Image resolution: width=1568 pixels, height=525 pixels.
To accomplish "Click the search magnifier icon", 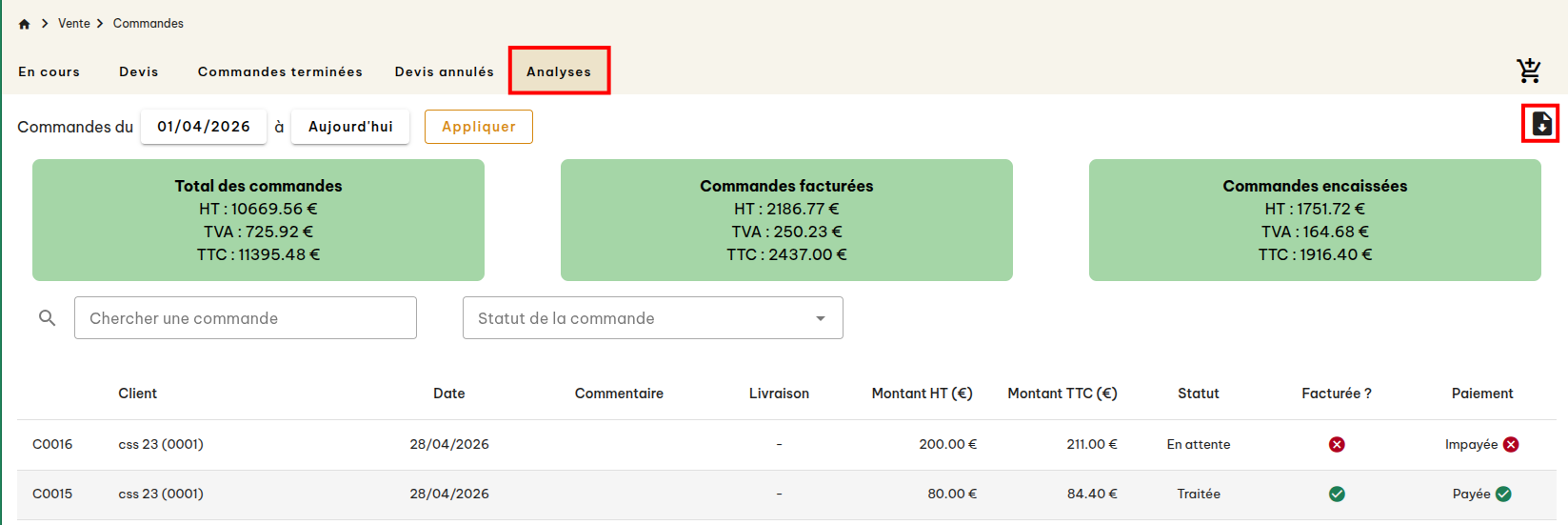I will pyautogui.click(x=47, y=318).
